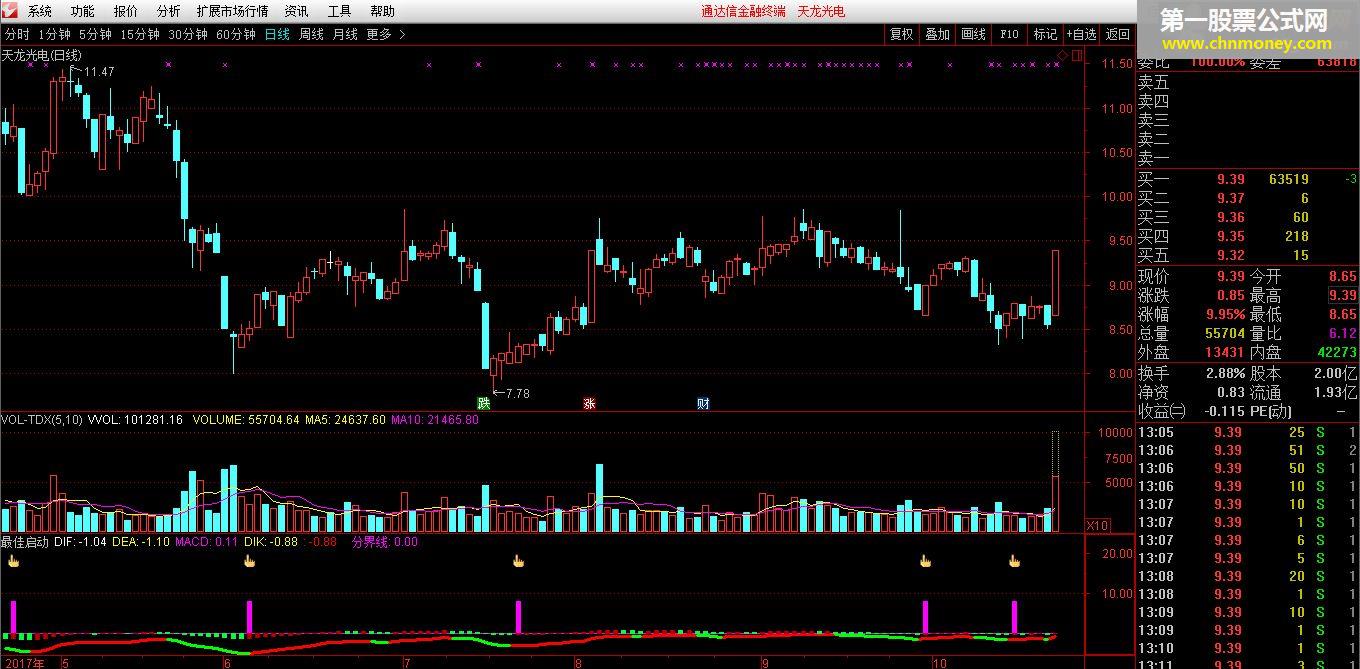Select the 30分钟 period tab
This screenshot has height=669, width=1360.
pyautogui.click(x=188, y=34)
